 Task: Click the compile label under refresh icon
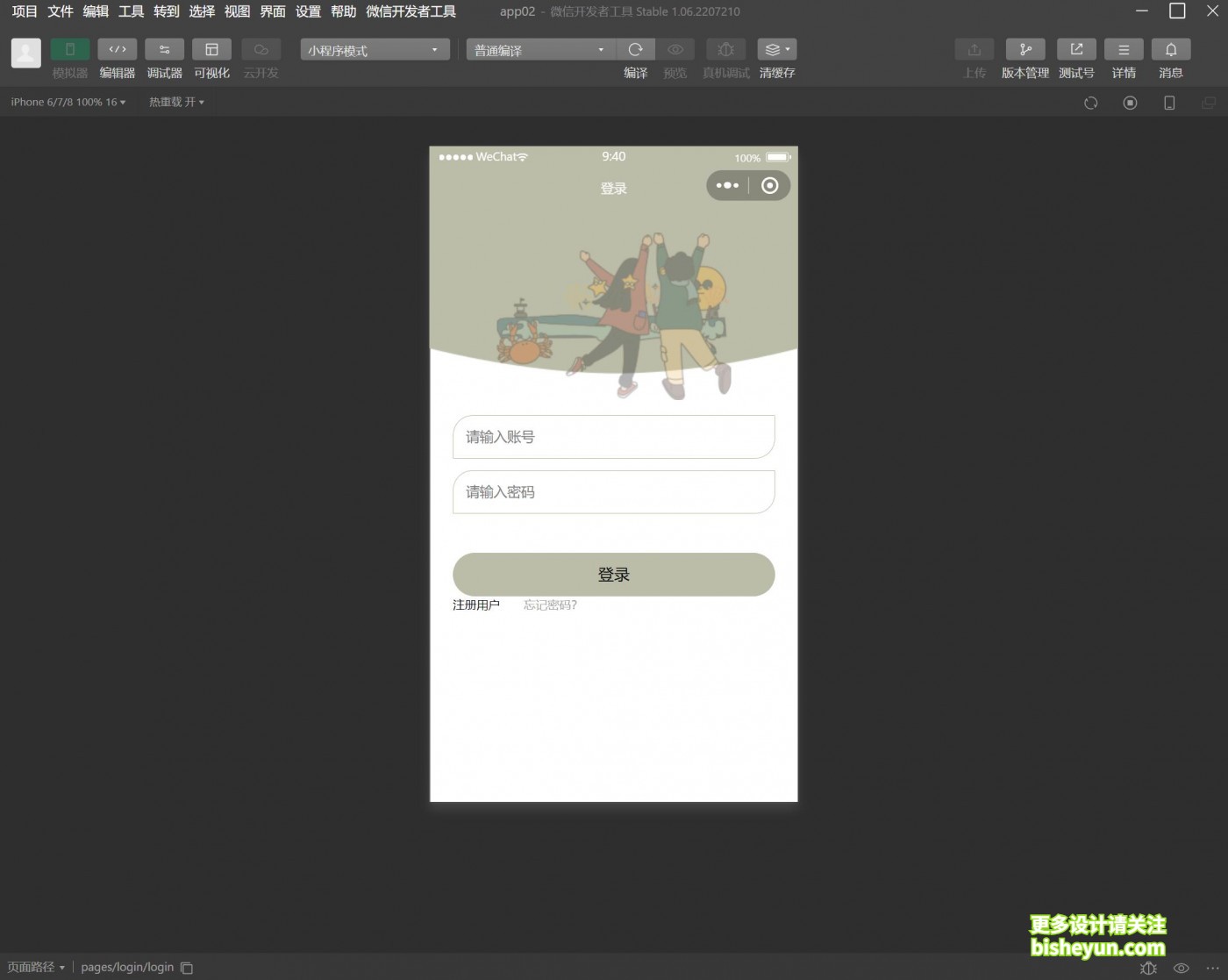click(x=636, y=73)
